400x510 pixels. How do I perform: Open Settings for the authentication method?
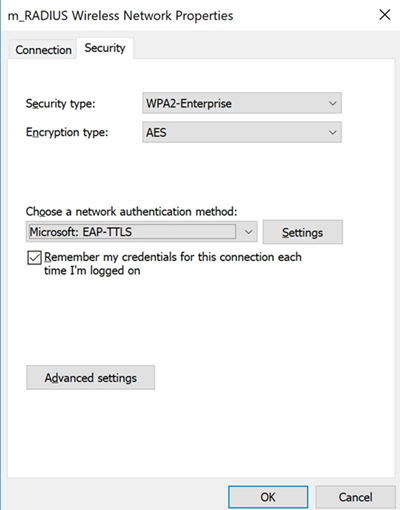(x=302, y=232)
